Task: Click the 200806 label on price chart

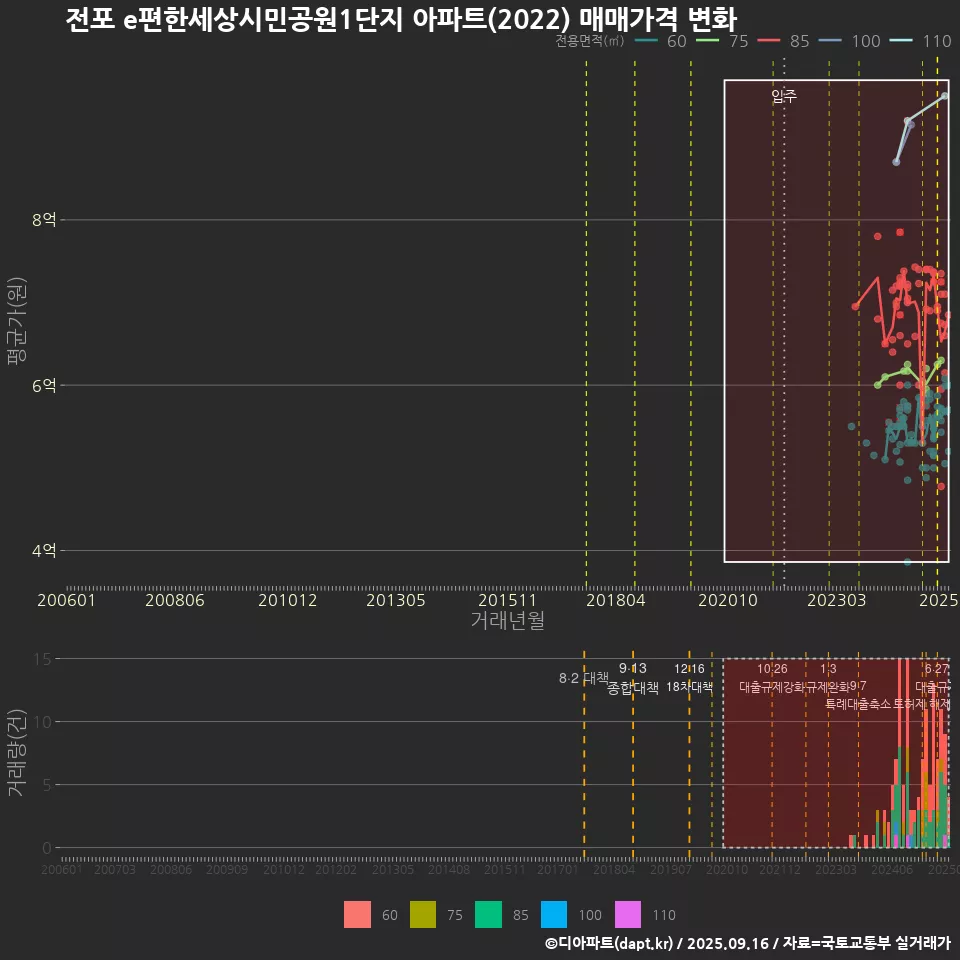Action: (x=174, y=600)
